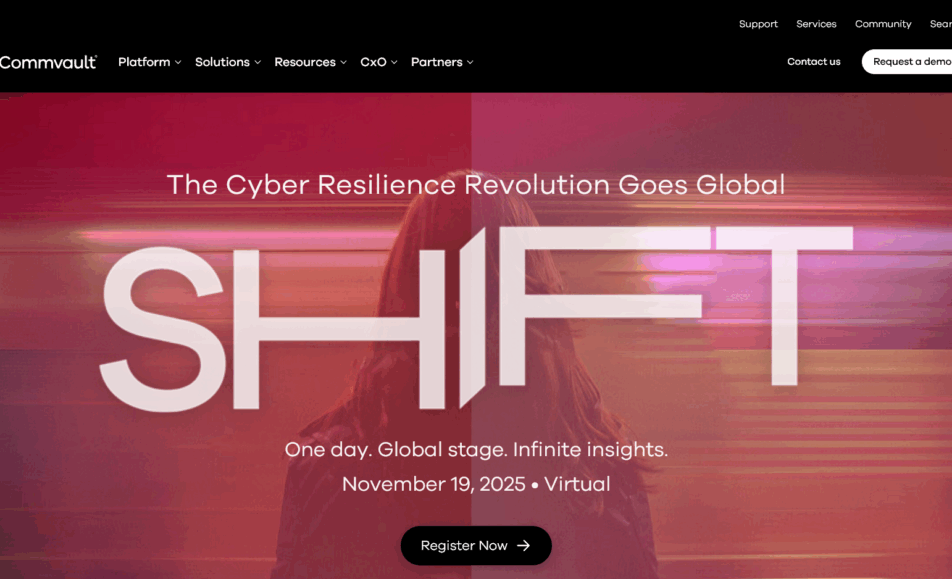This screenshot has width=952, height=579.
Task: Click the large SHIFT event logo
Action: point(476,319)
